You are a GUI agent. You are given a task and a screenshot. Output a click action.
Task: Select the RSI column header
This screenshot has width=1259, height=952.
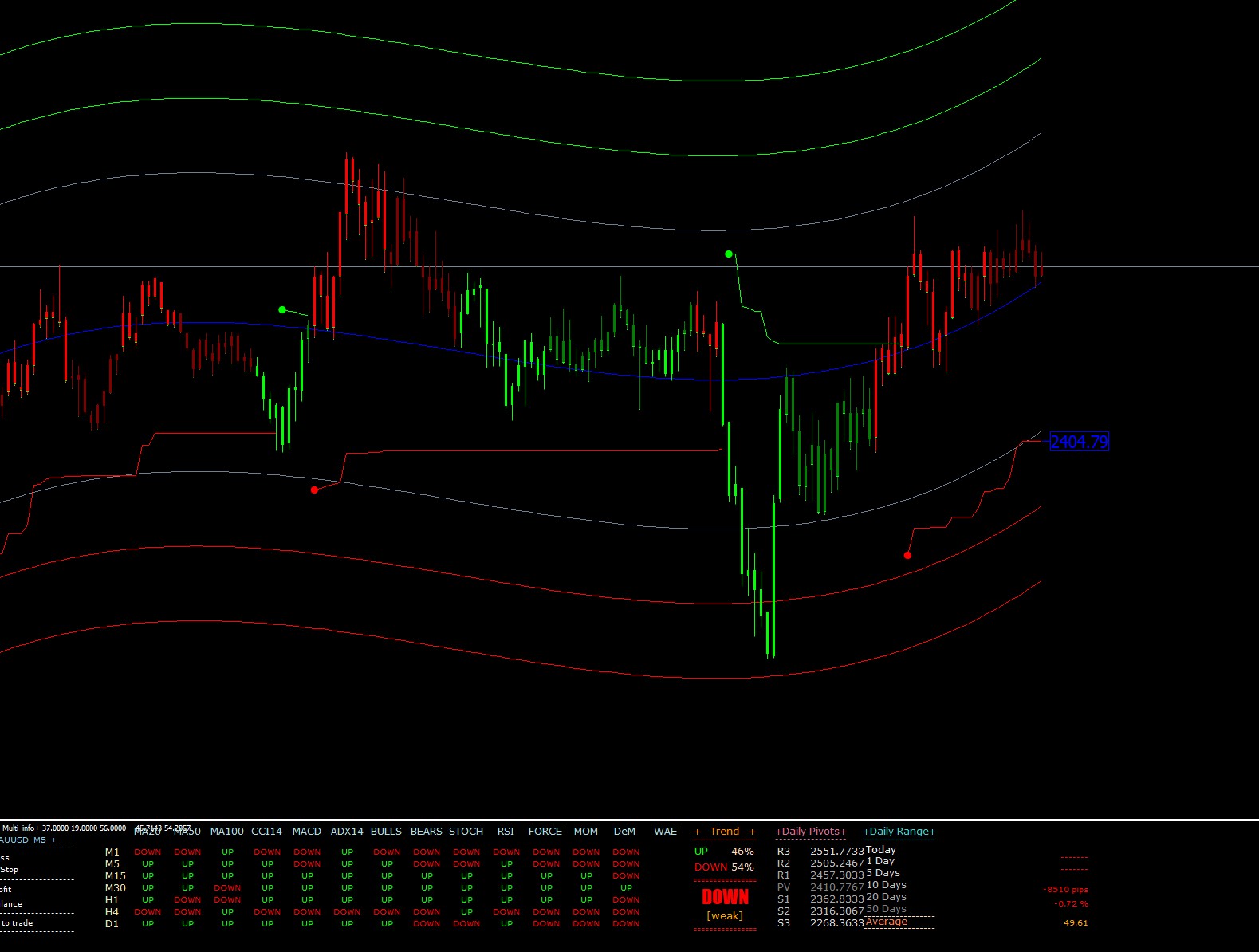pyautogui.click(x=506, y=832)
